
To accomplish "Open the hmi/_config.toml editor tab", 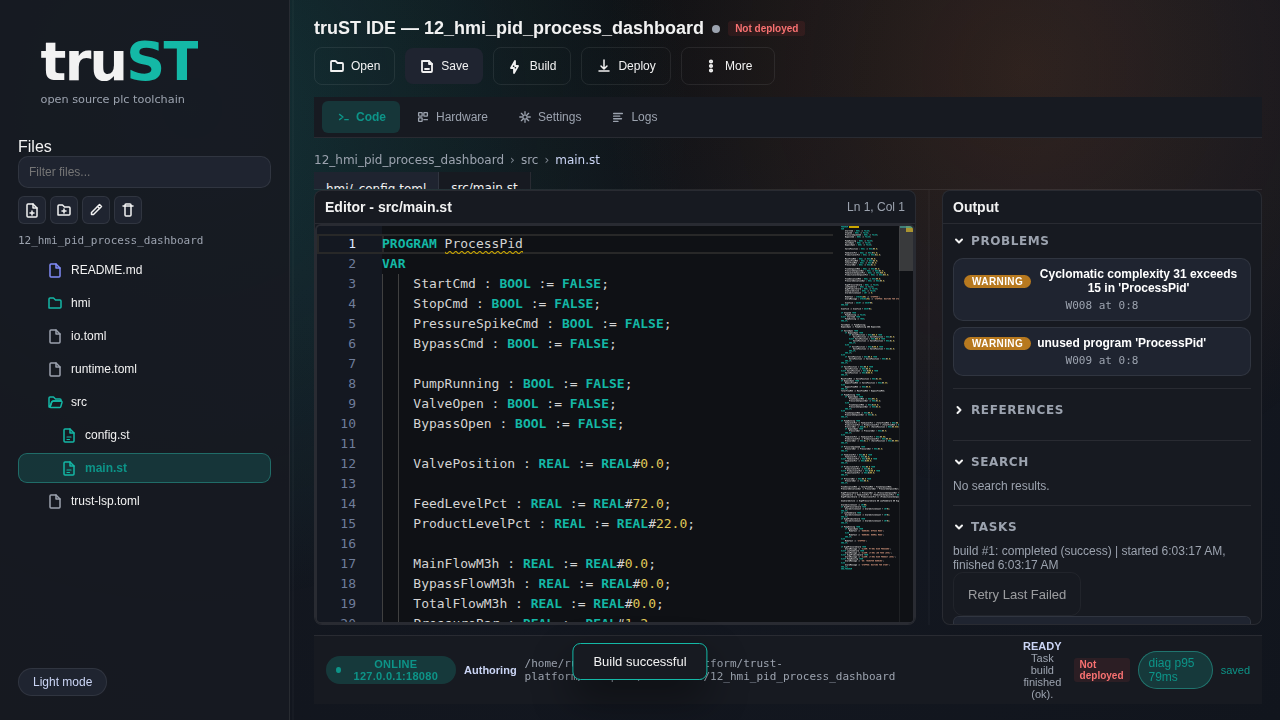I will 375,188.
